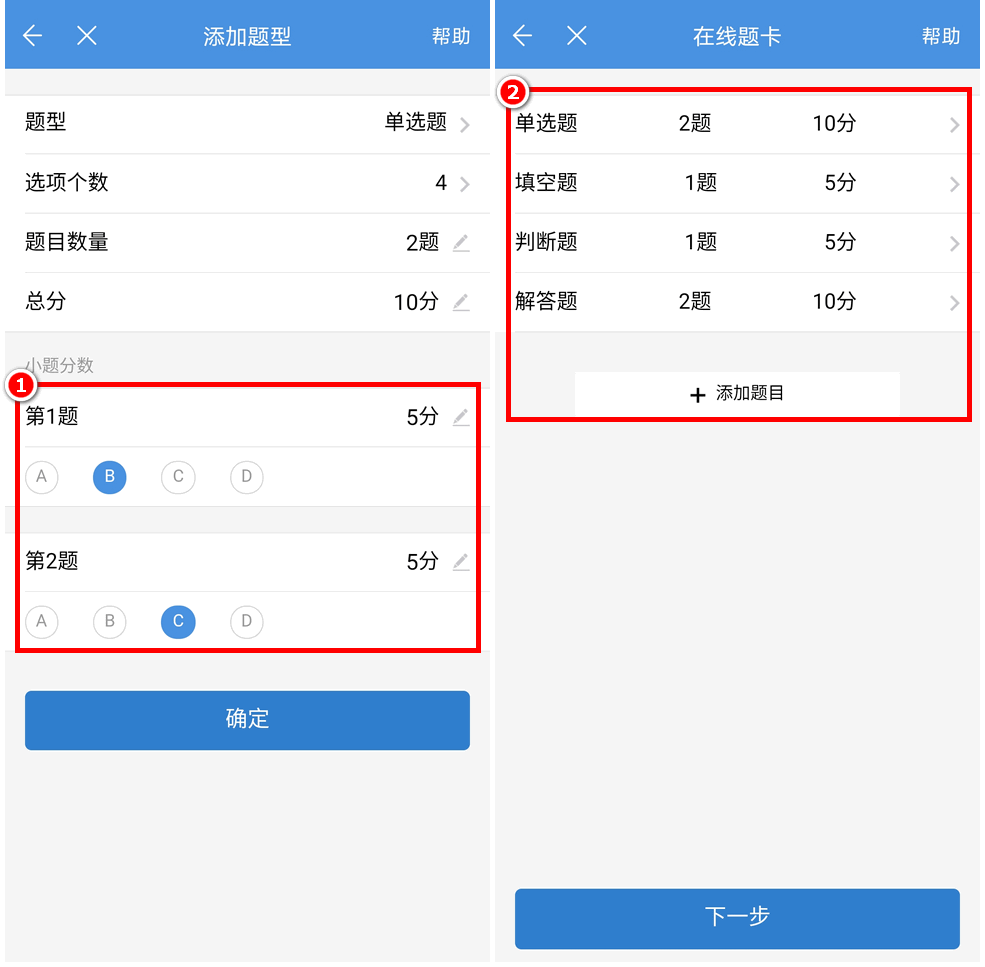Select option D for 第1题

[247, 477]
